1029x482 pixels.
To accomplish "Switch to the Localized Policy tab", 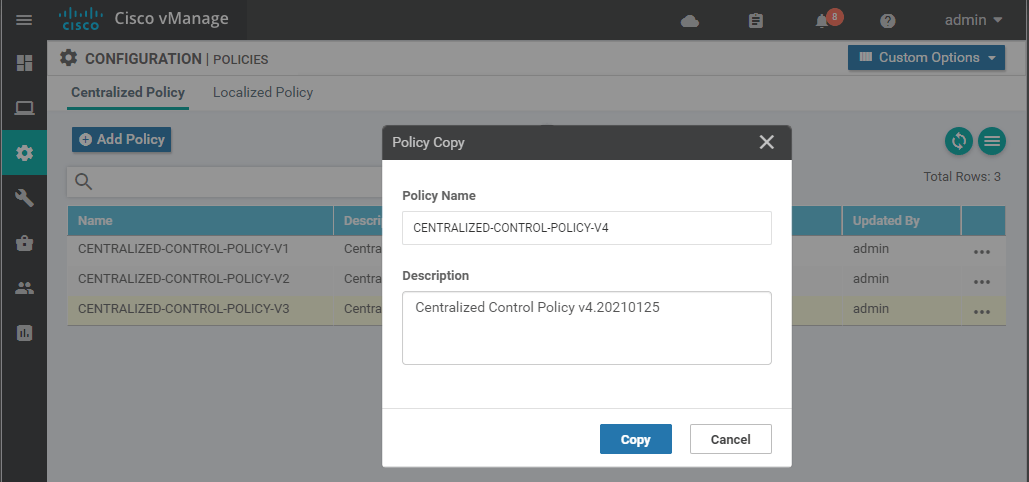I will 262,93.
